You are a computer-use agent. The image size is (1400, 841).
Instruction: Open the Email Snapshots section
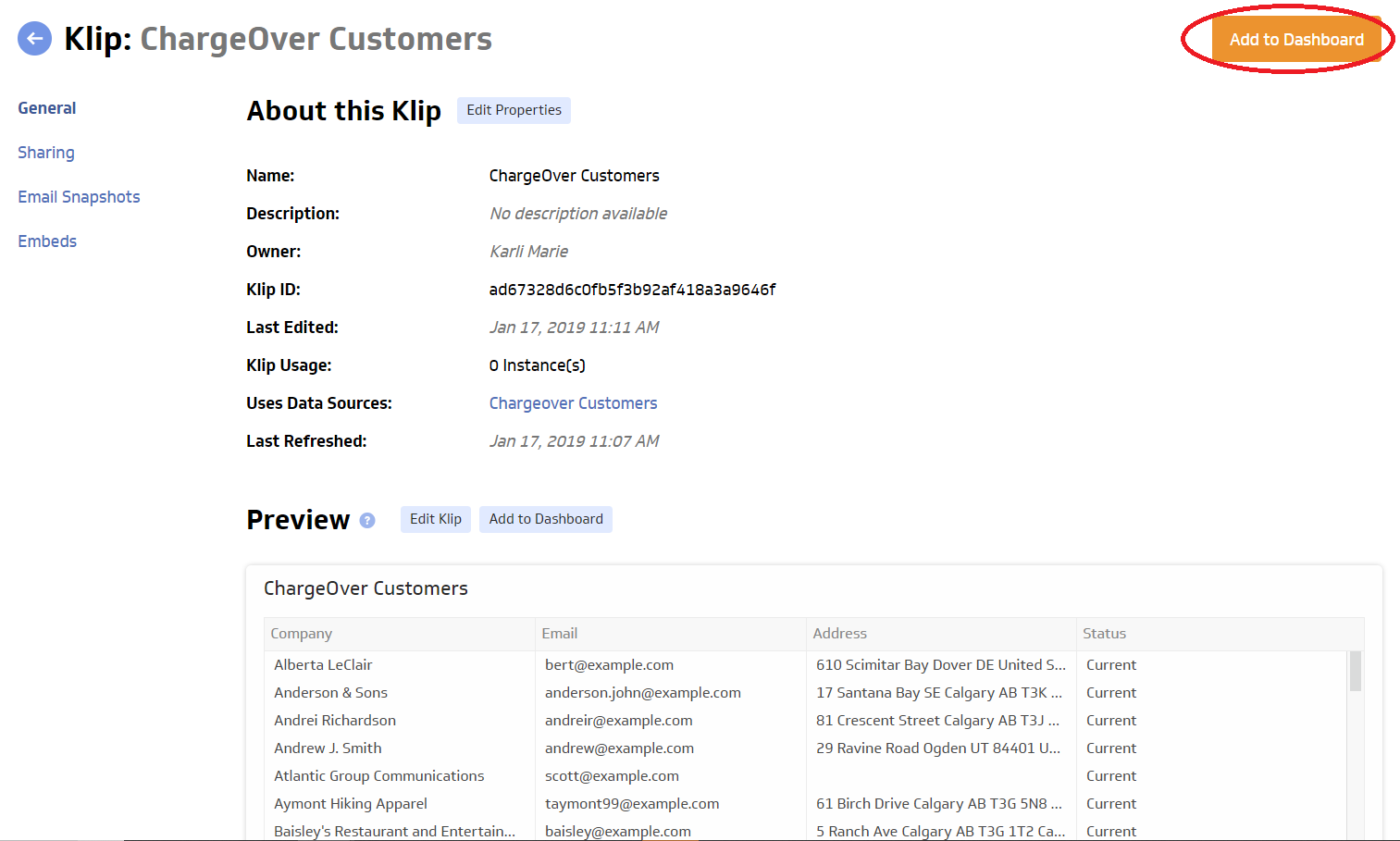[x=79, y=197]
